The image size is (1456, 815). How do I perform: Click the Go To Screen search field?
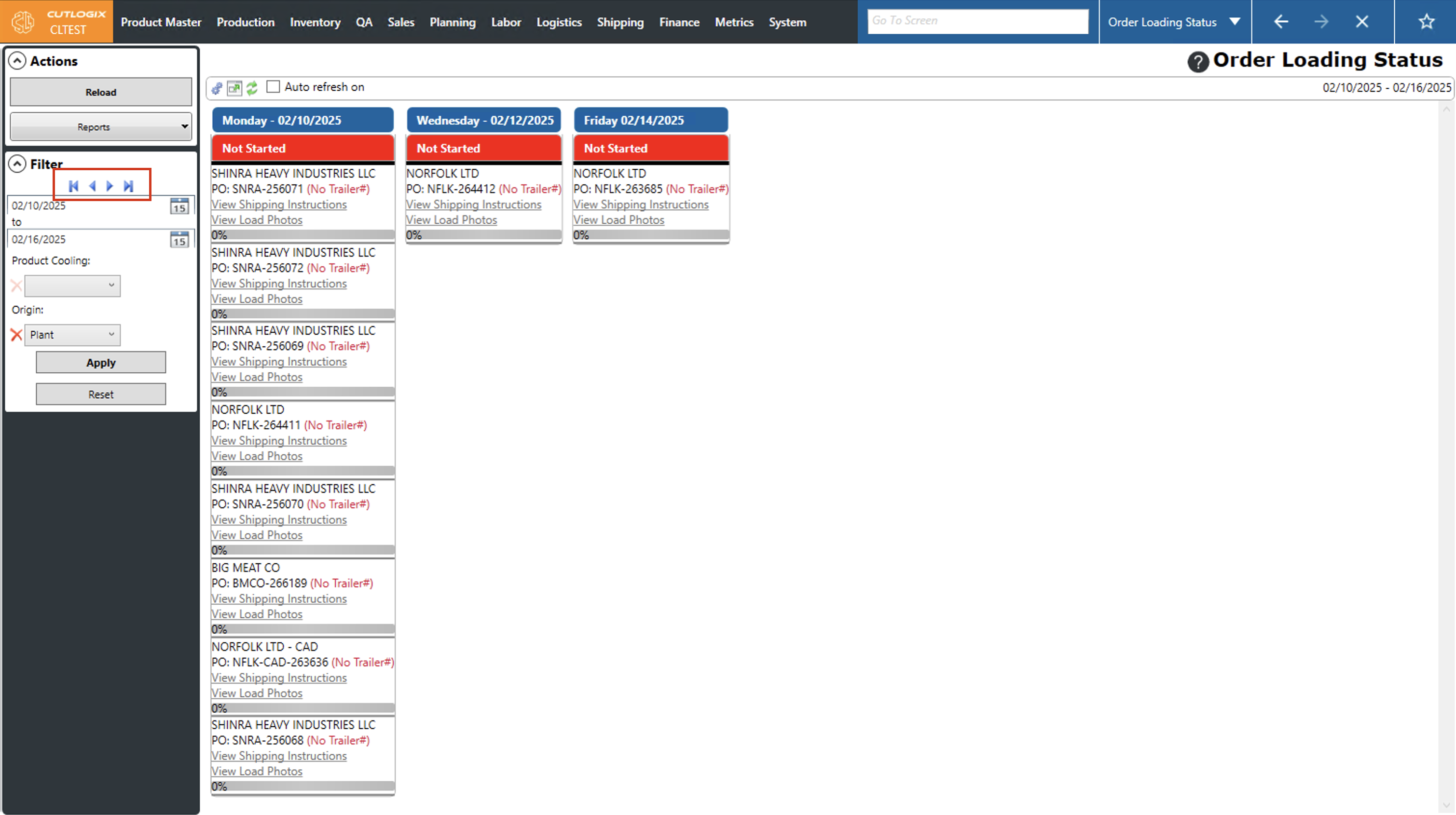click(977, 21)
